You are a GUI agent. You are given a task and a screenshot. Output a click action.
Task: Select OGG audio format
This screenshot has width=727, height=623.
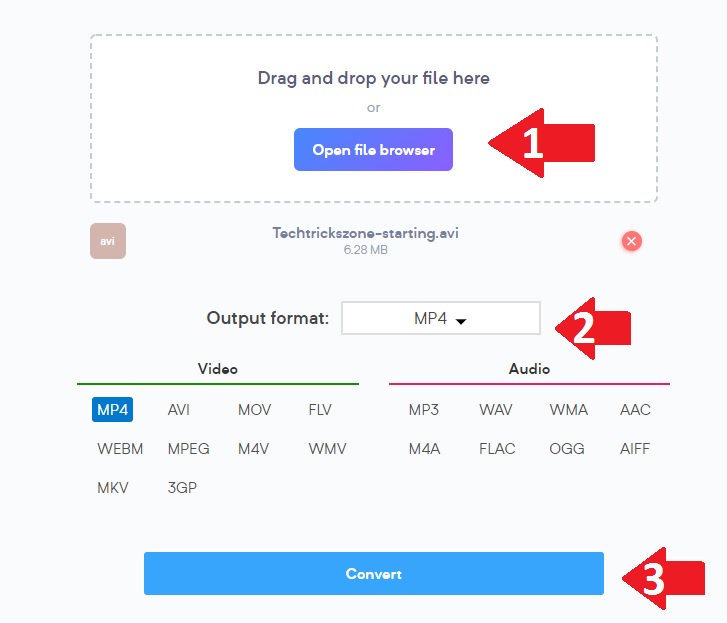(567, 449)
